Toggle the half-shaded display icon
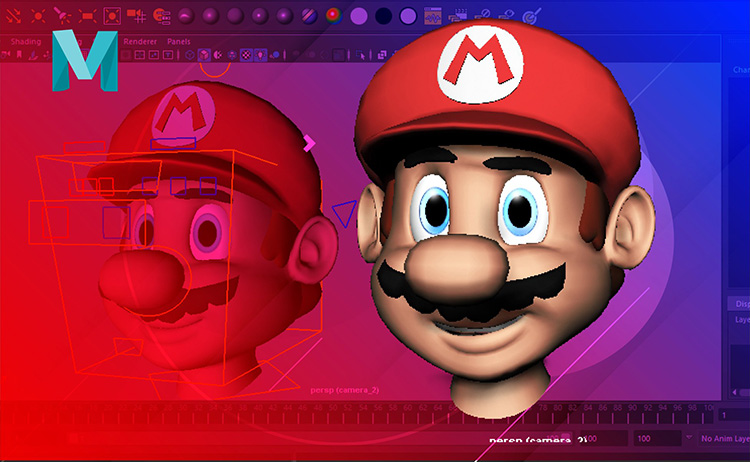Viewport: 750px width, 462px height. pos(218,55)
